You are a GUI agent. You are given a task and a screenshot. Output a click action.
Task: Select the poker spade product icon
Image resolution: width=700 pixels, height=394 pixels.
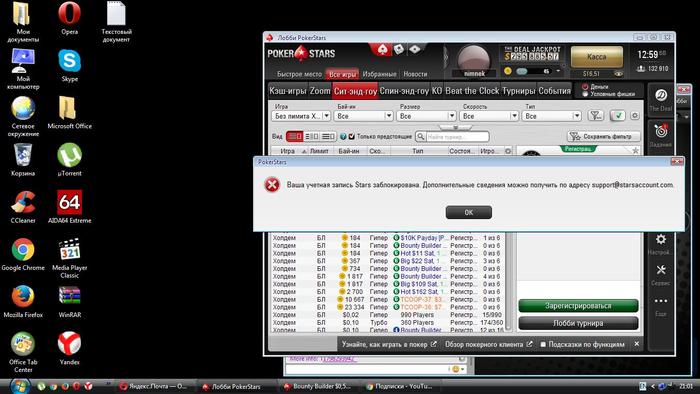[383, 49]
